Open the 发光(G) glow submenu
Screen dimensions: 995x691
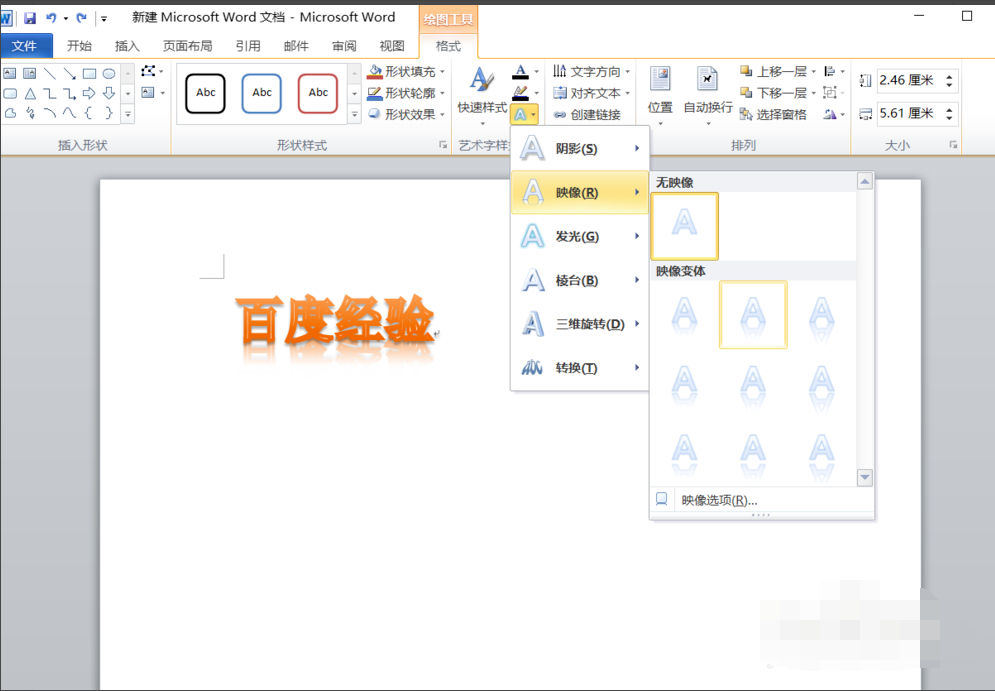(579, 236)
